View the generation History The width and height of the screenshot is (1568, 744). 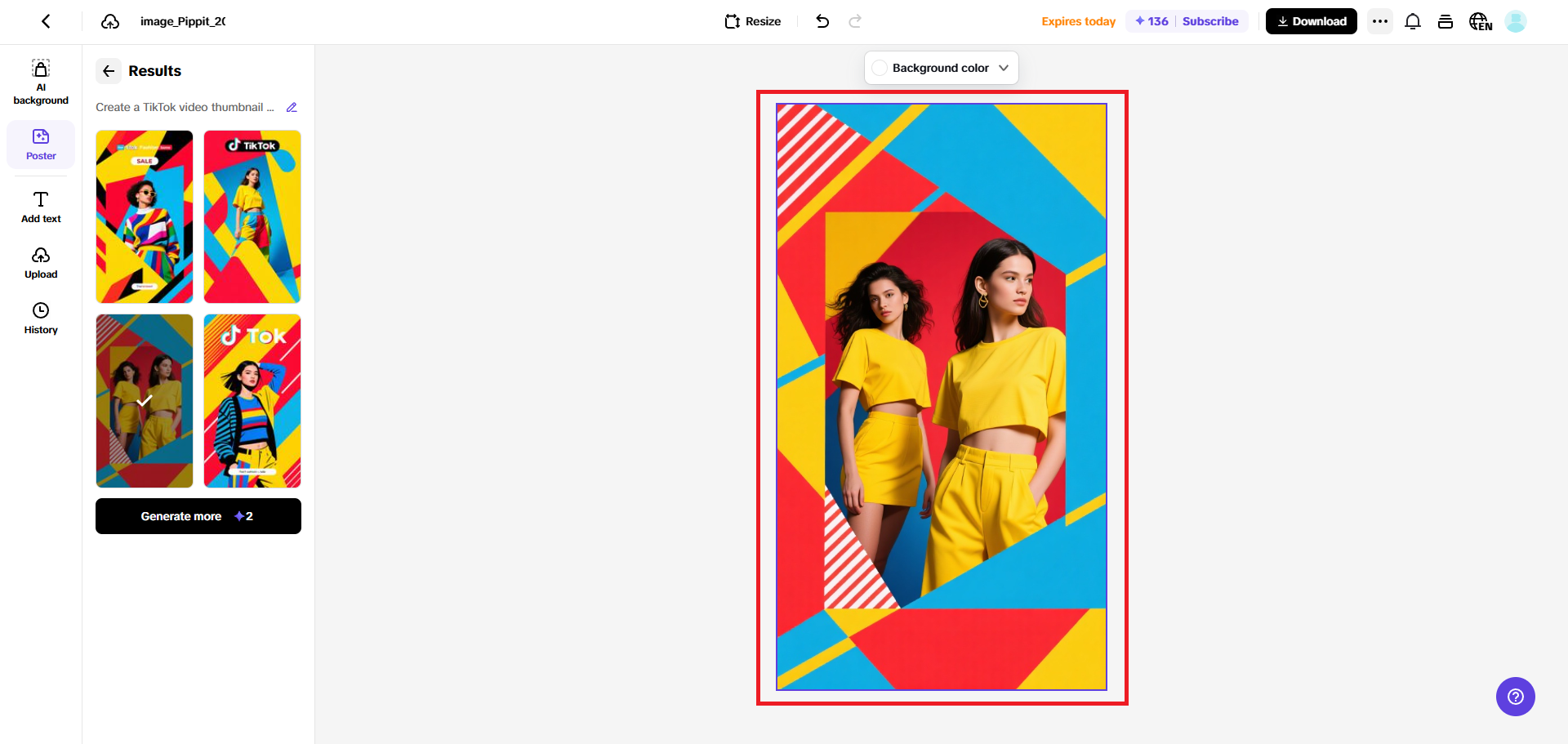click(x=40, y=318)
